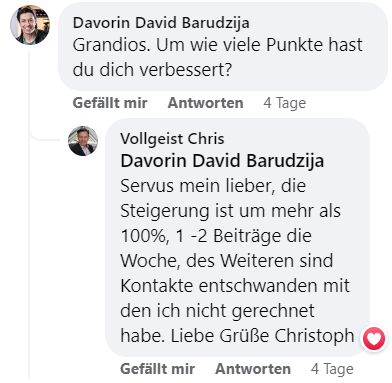The height and width of the screenshot is (383, 392).
Task: Reply to Davorin's comment via Antworten
Action: pos(205,103)
